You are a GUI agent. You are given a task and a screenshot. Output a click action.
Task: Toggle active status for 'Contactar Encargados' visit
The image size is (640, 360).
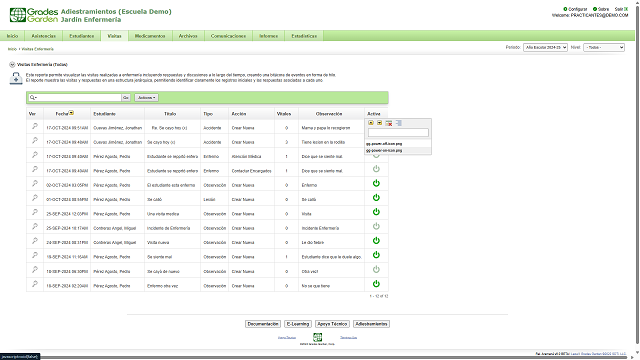click(x=376, y=169)
